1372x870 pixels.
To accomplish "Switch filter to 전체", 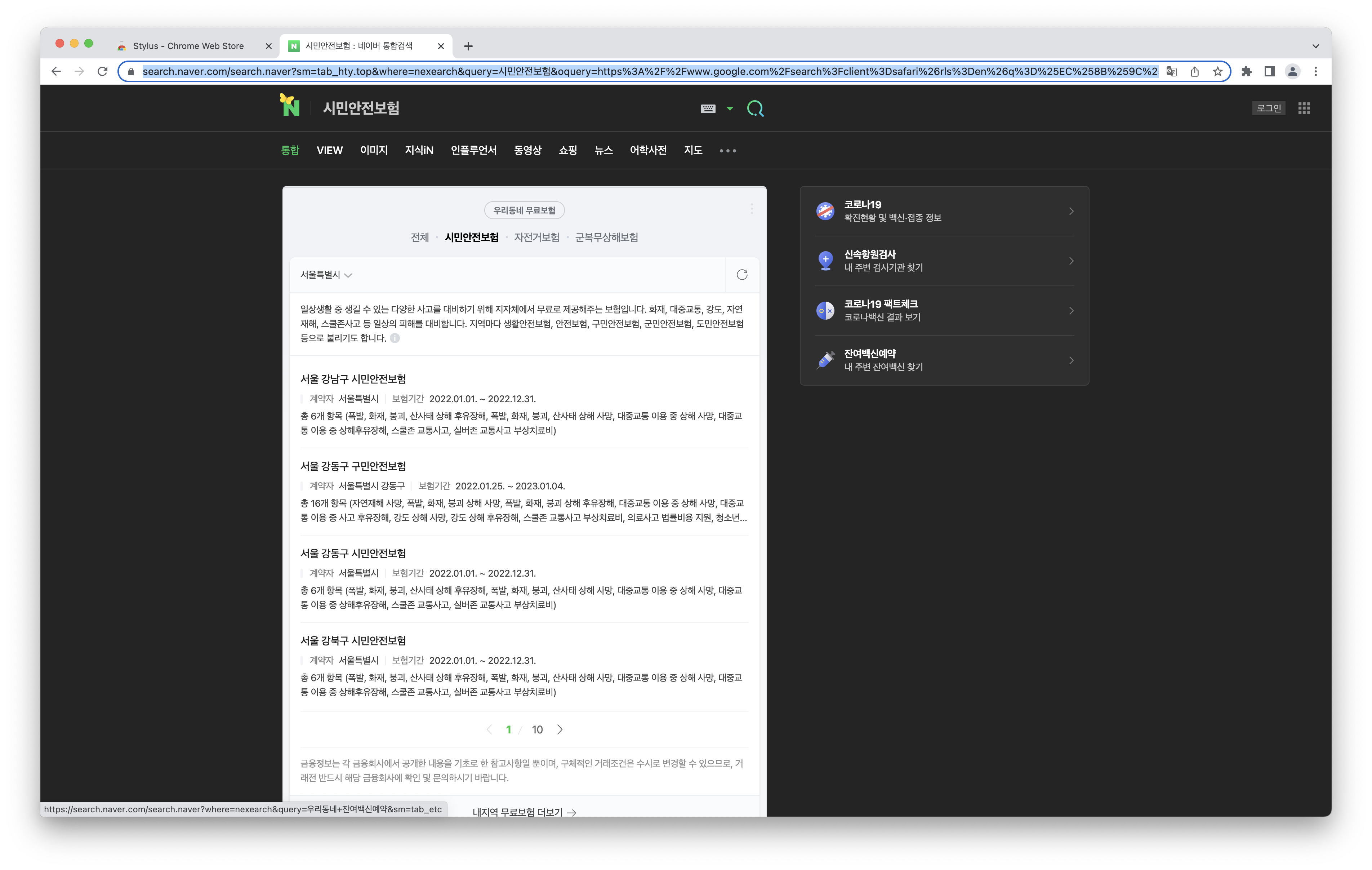I will pos(420,237).
